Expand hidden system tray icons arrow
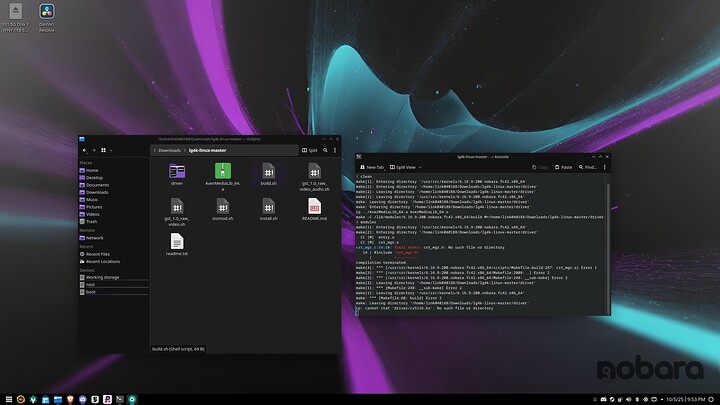720x405 pixels. [x=662, y=399]
